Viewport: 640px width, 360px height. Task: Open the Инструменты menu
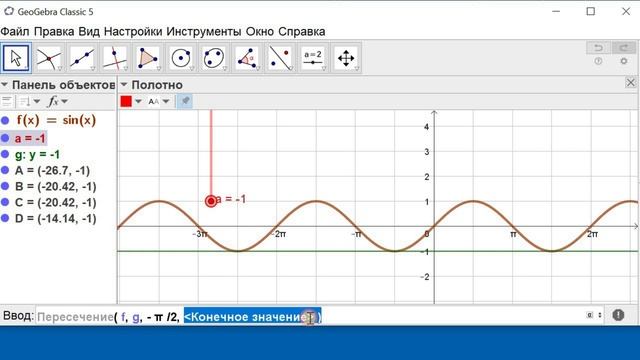pyautogui.click(x=204, y=31)
